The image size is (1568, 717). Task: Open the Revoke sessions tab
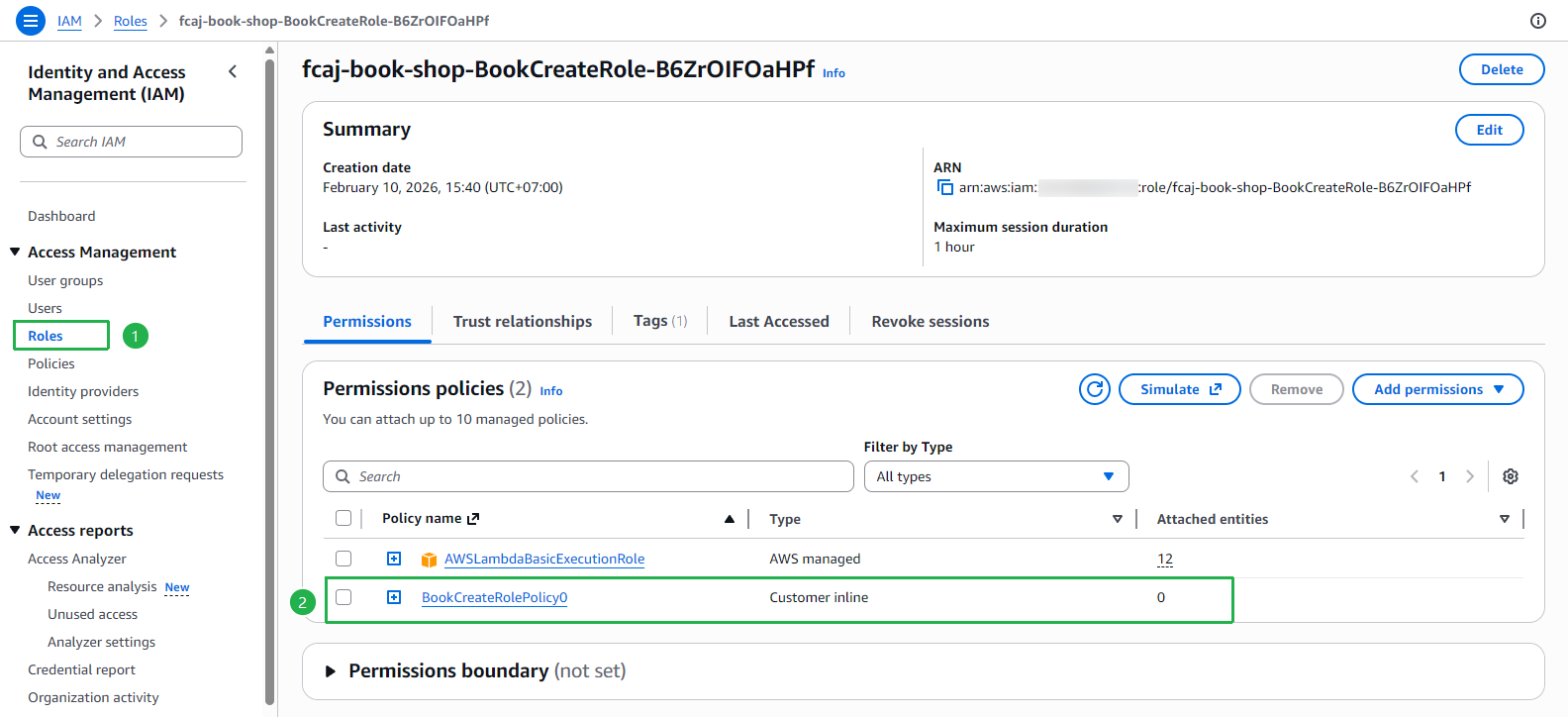[931, 321]
